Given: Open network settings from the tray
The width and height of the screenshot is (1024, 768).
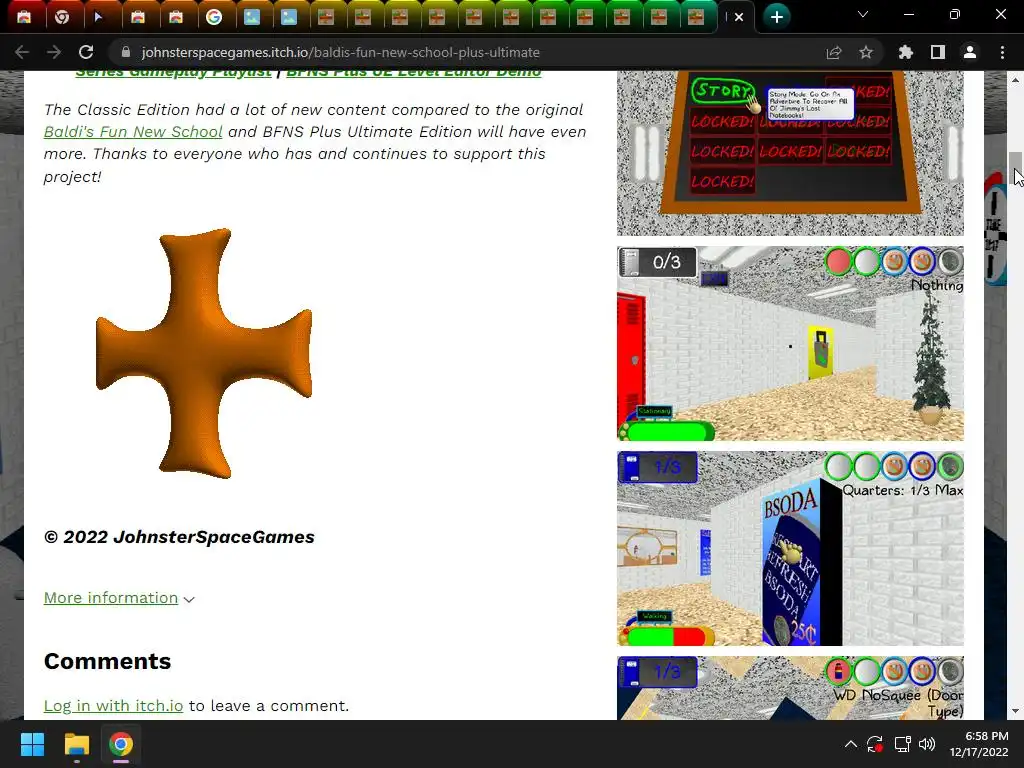Looking at the screenshot, I should click(903, 744).
